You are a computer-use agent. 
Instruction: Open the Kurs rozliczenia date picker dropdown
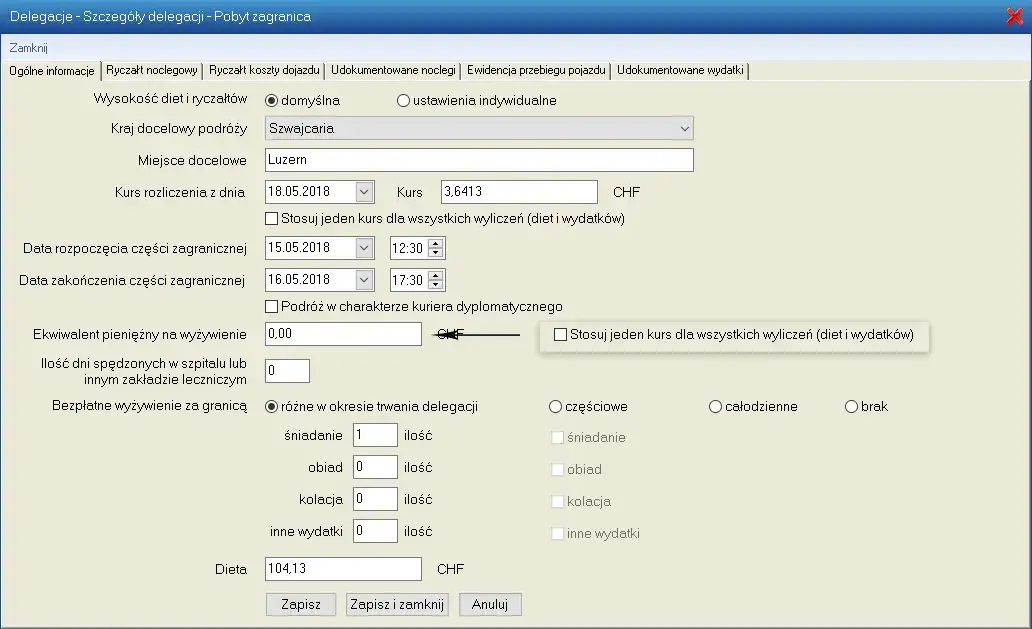coord(363,192)
